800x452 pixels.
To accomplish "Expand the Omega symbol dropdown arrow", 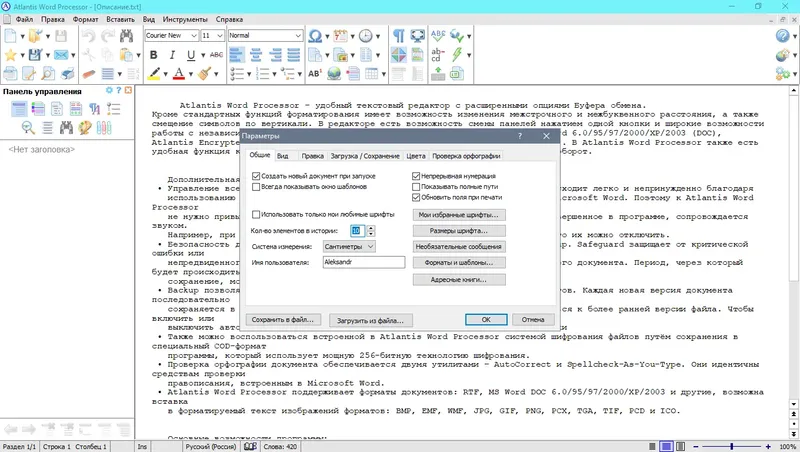I will coord(327,36).
